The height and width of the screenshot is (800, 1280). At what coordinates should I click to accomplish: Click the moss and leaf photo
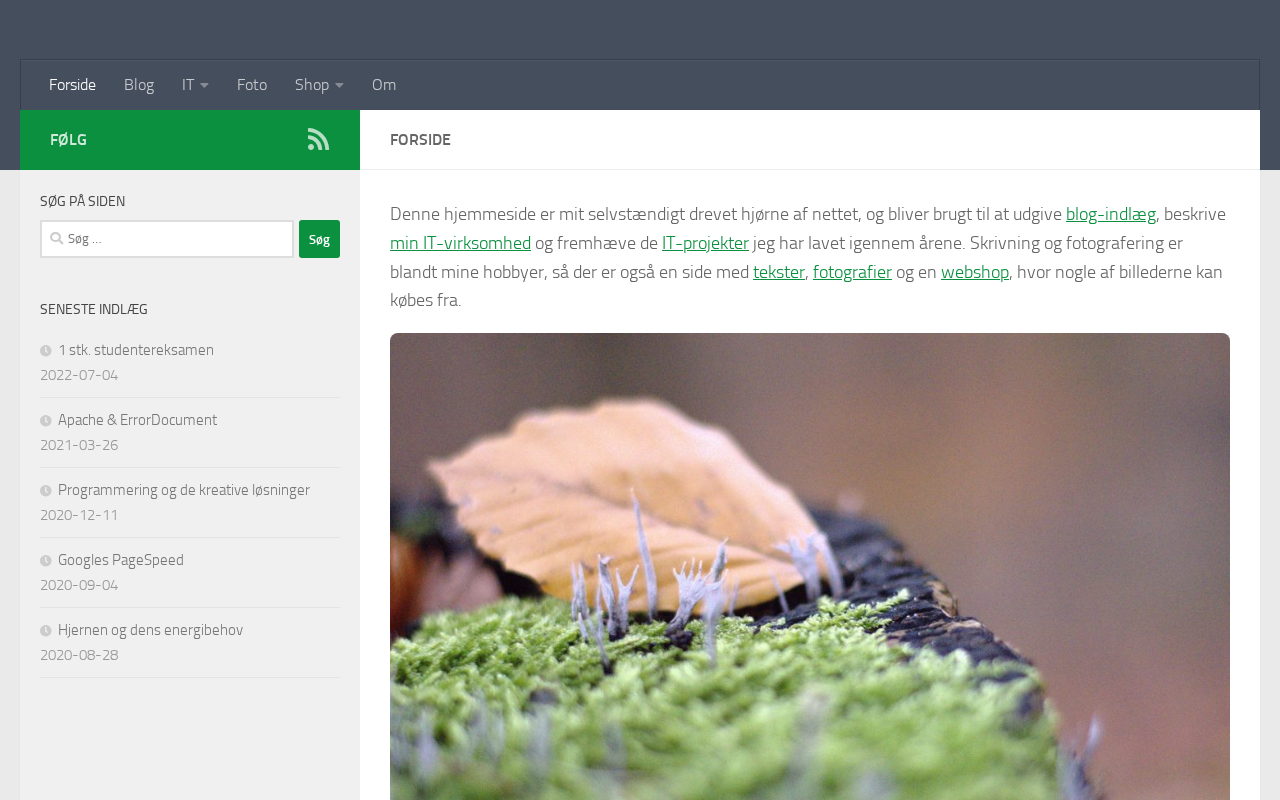[810, 566]
